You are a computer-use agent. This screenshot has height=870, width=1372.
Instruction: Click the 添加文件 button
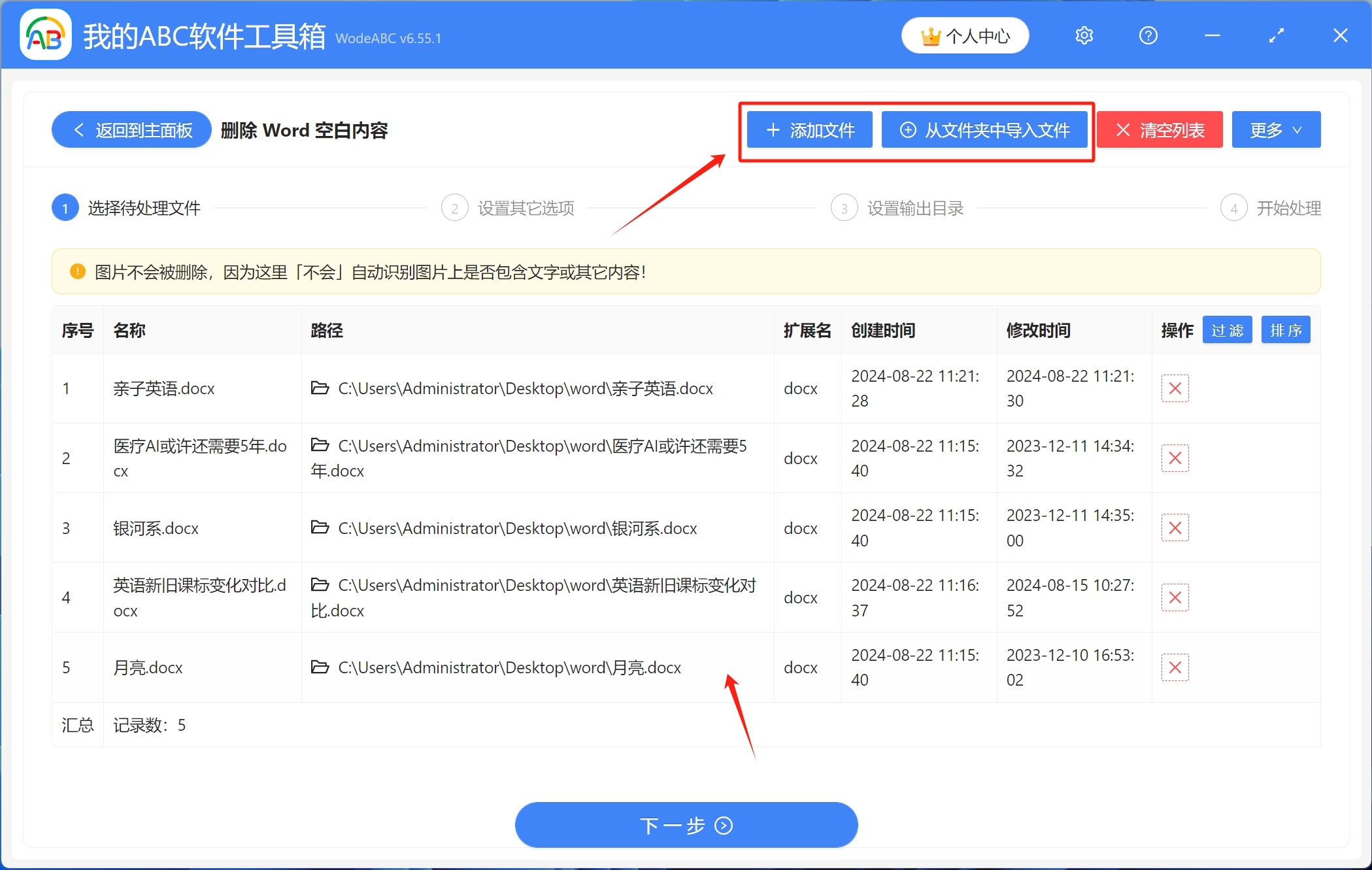click(x=809, y=130)
